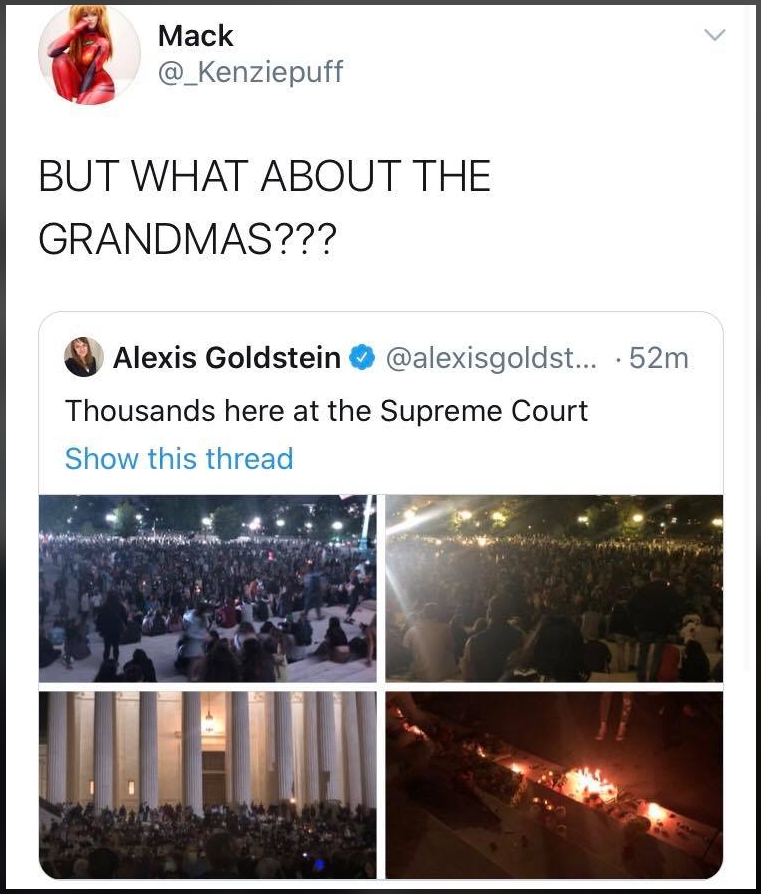Click the hanging lantern in columns photo
Viewport: 761px width, 894px height.
pyautogui.click(x=209, y=720)
